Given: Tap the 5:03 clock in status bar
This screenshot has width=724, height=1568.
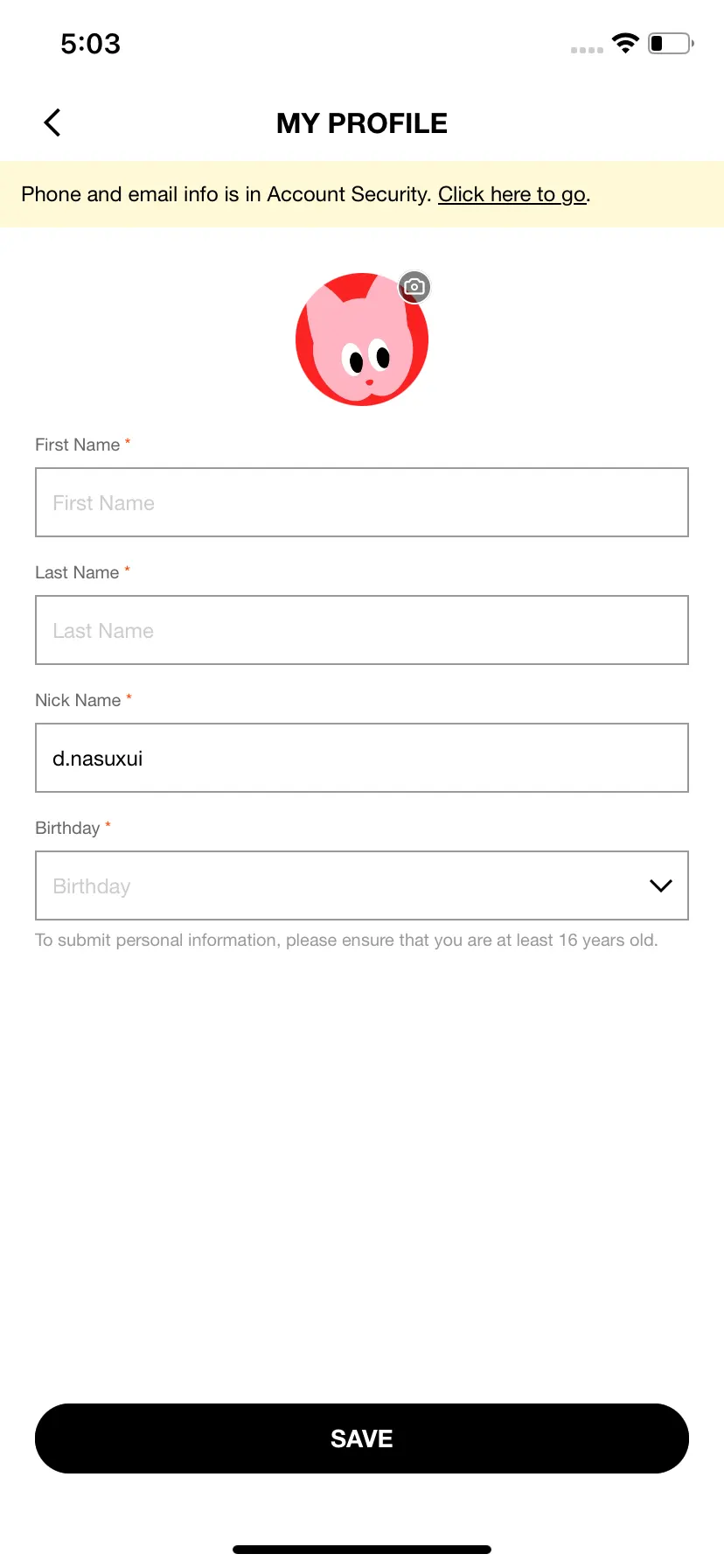Looking at the screenshot, I should (x=90, y=43).
